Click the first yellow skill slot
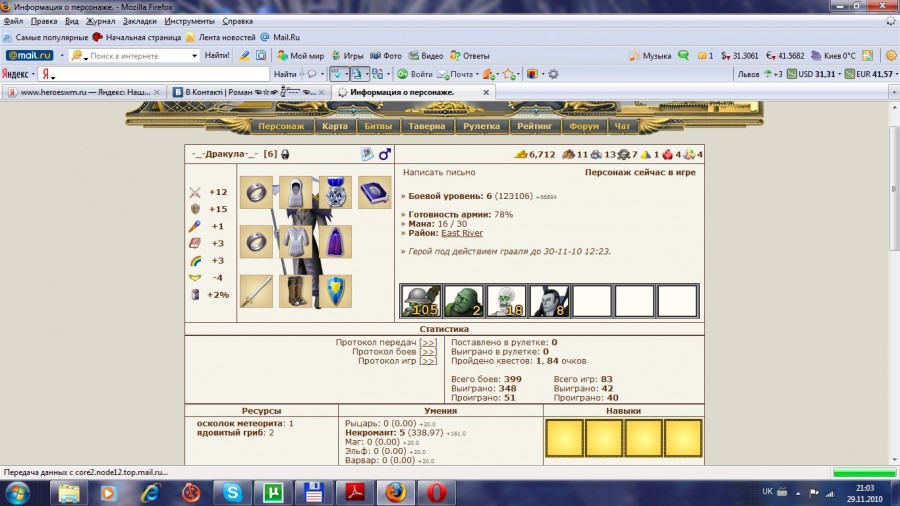 pyautogui.click(x=565, y=438)
